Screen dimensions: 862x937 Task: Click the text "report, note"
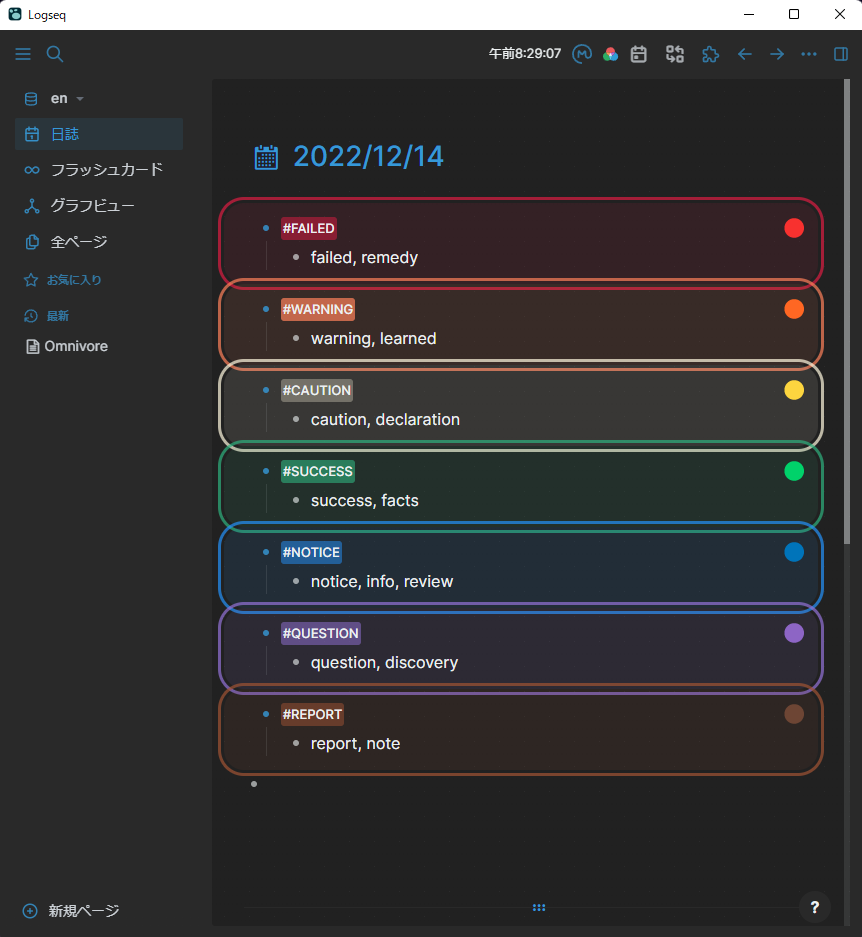pos(356,743)
